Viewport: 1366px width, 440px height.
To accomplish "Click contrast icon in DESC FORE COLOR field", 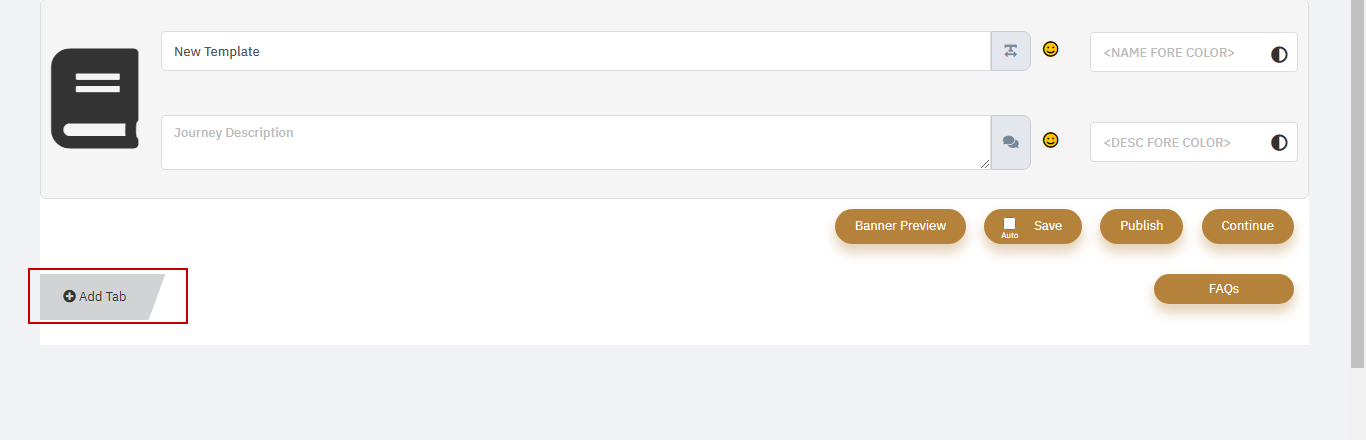I will pos(1279,143).
